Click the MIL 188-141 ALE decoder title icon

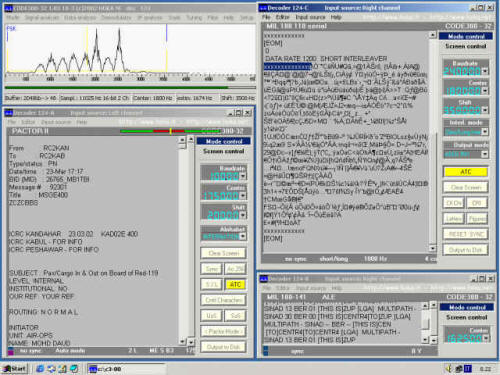pyautogui.click(x=264, y=279)
